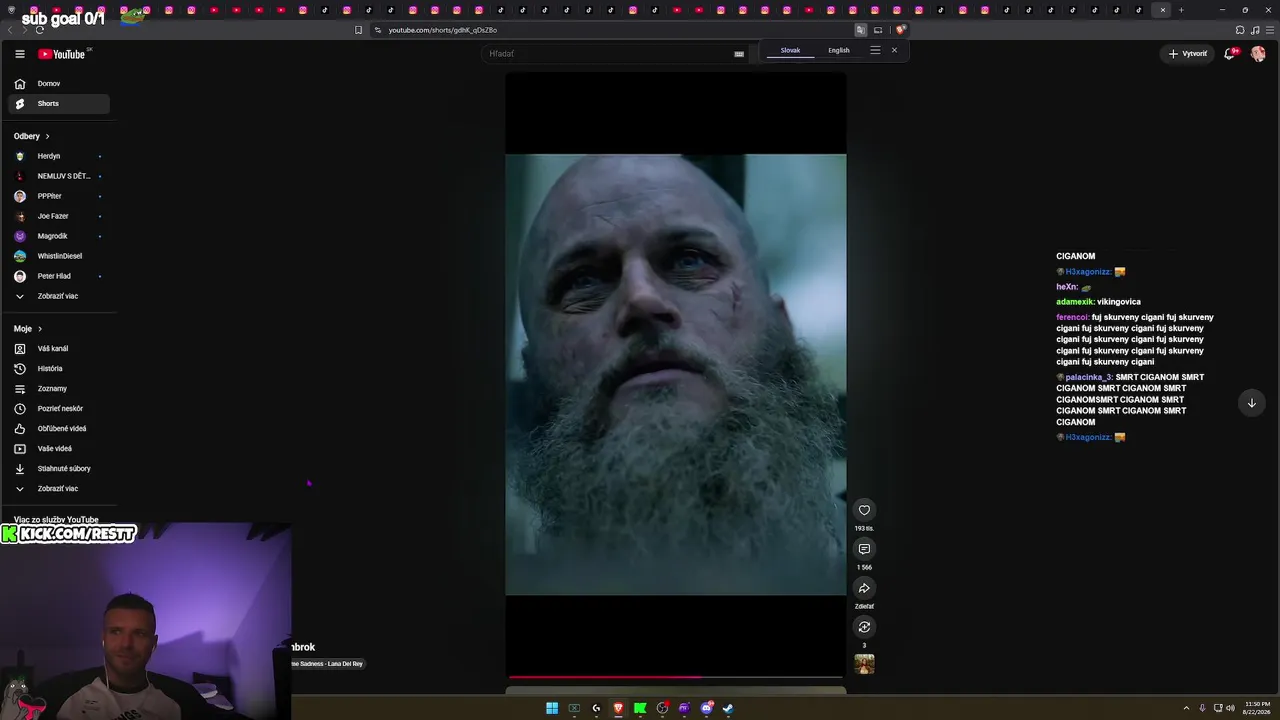The image size is (1280, 720).
Task: Click the browser reload button
Action: coord(40,30)
